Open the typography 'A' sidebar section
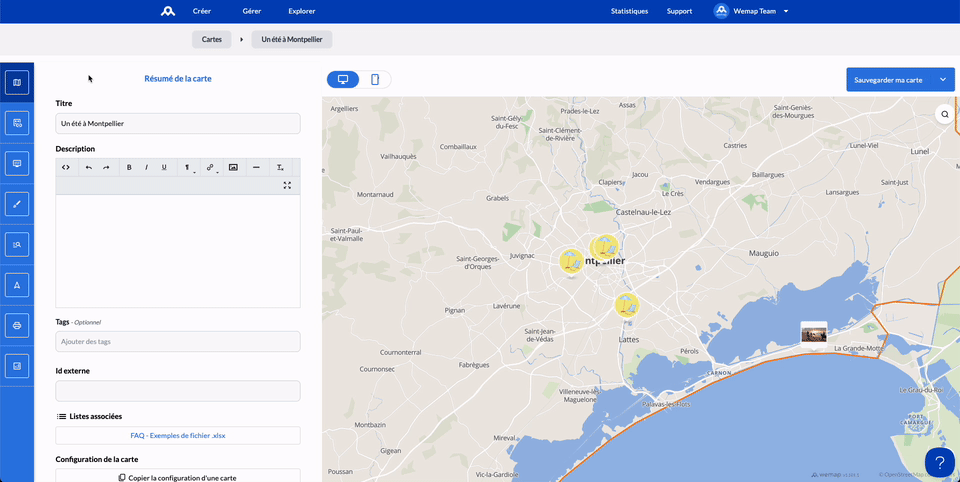The height and width of the screenshot is (482, 960). coord(17,285)
